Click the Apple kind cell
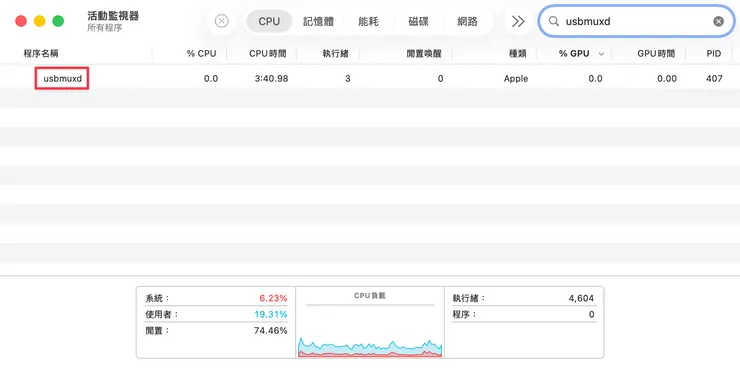The height and width of the screenshot is (370, 740). click(x=516, y=78)
